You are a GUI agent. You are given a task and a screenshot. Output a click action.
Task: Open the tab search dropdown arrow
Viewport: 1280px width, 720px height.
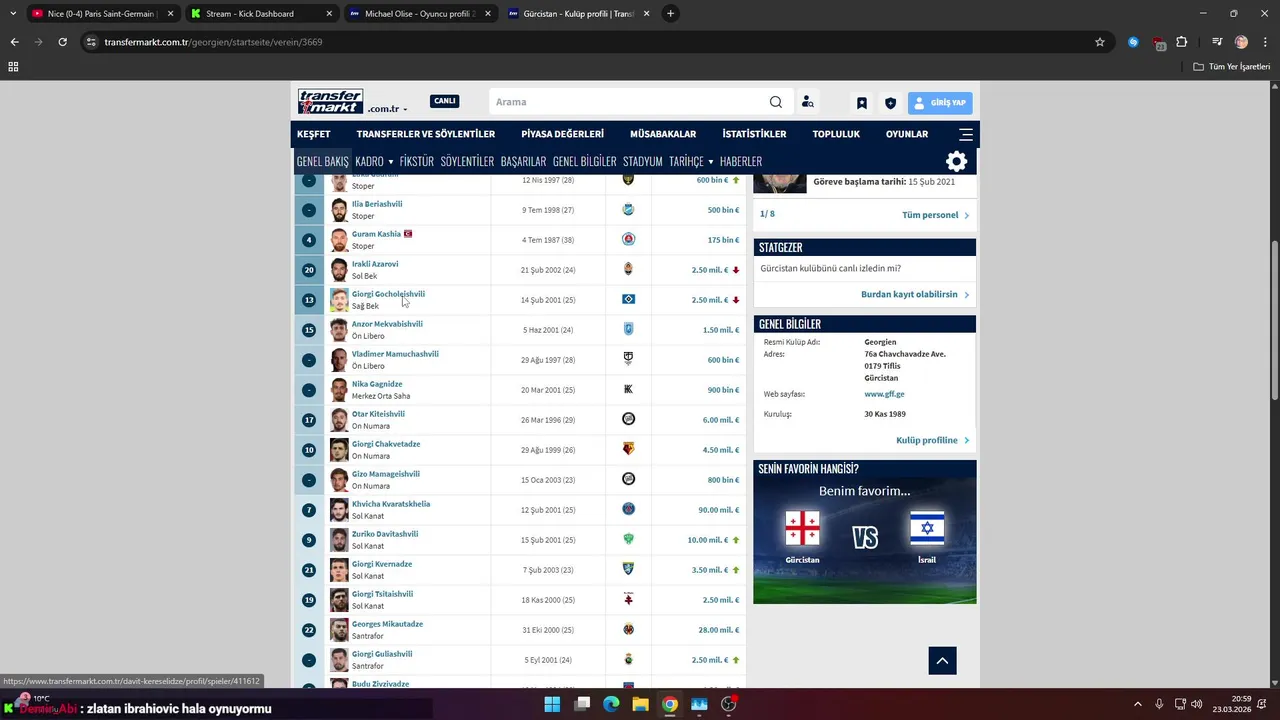click(x=13, y=14)
